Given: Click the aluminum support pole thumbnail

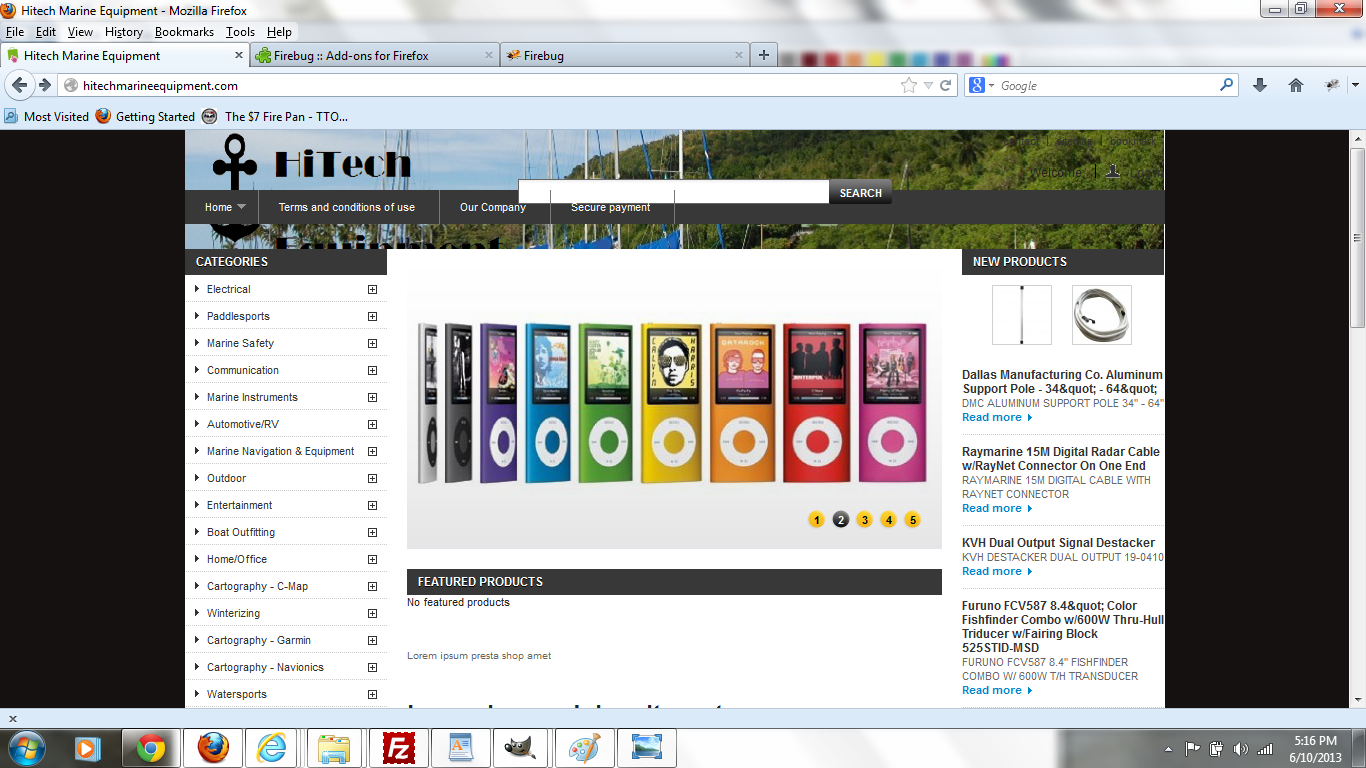Looking at the screenshot, I should (1022, 315).
